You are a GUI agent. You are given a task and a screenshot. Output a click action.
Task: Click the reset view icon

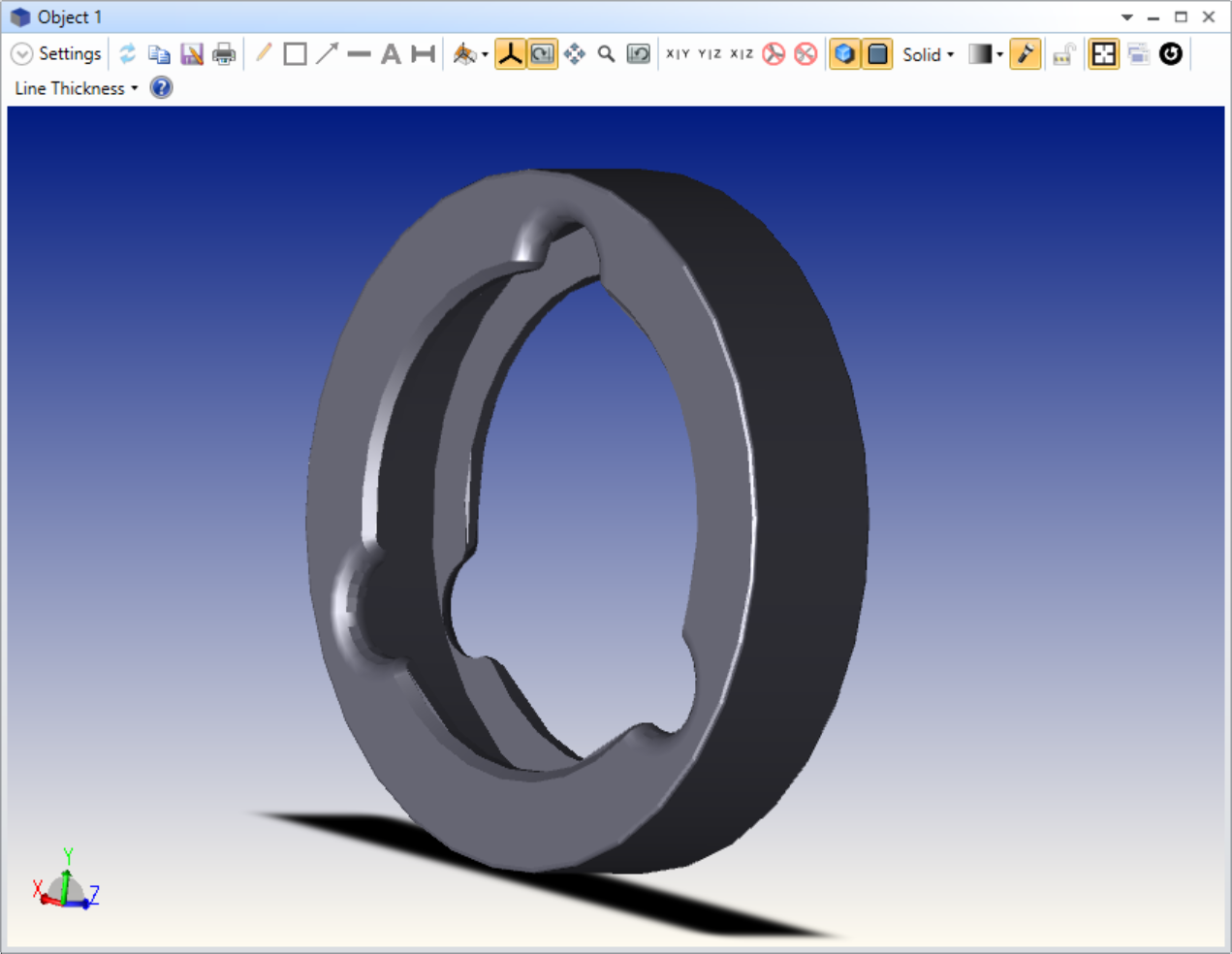[x=639, y=54]
